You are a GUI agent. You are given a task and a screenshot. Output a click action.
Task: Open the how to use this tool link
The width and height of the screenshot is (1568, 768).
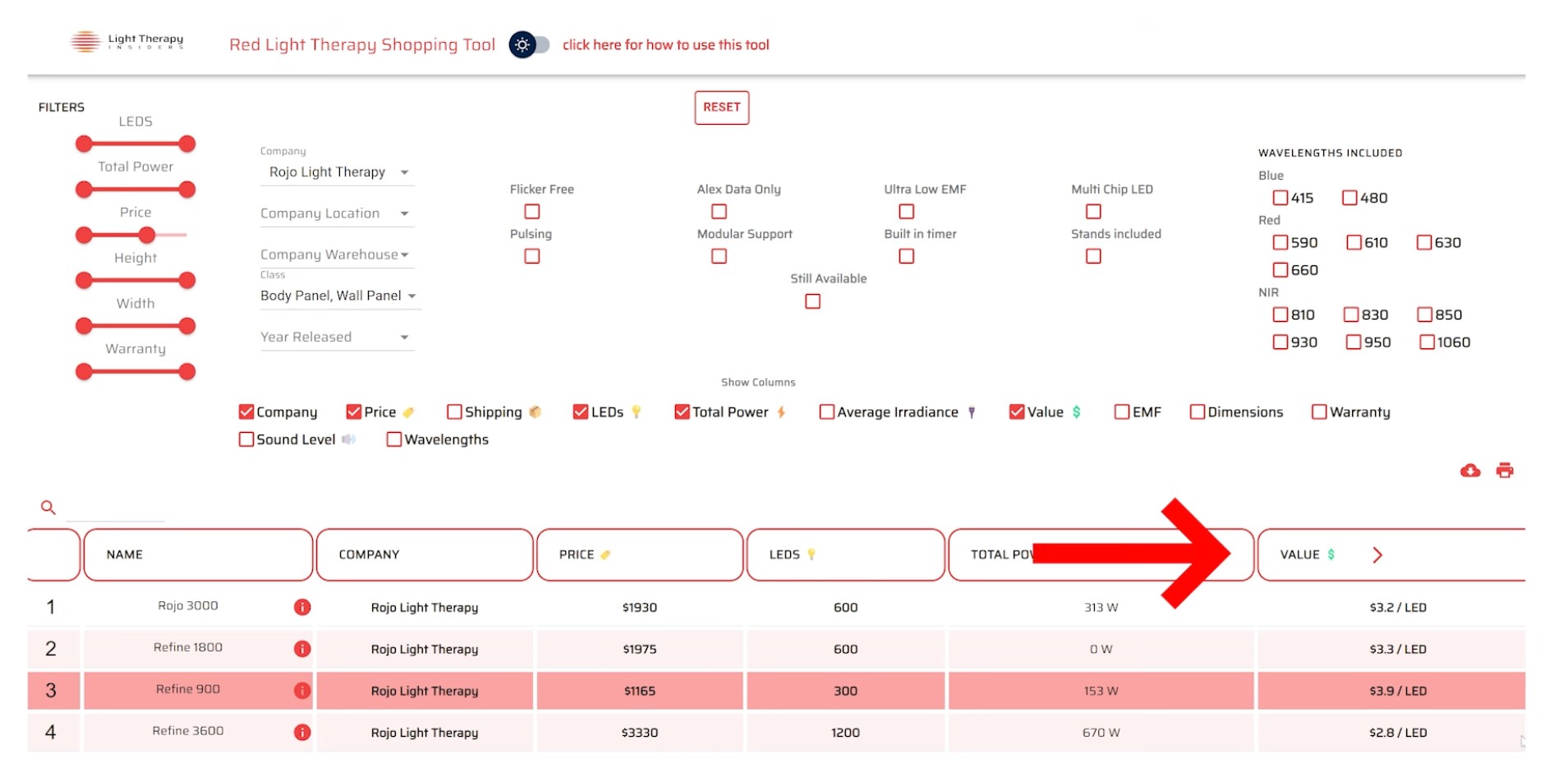pos(666,45)
